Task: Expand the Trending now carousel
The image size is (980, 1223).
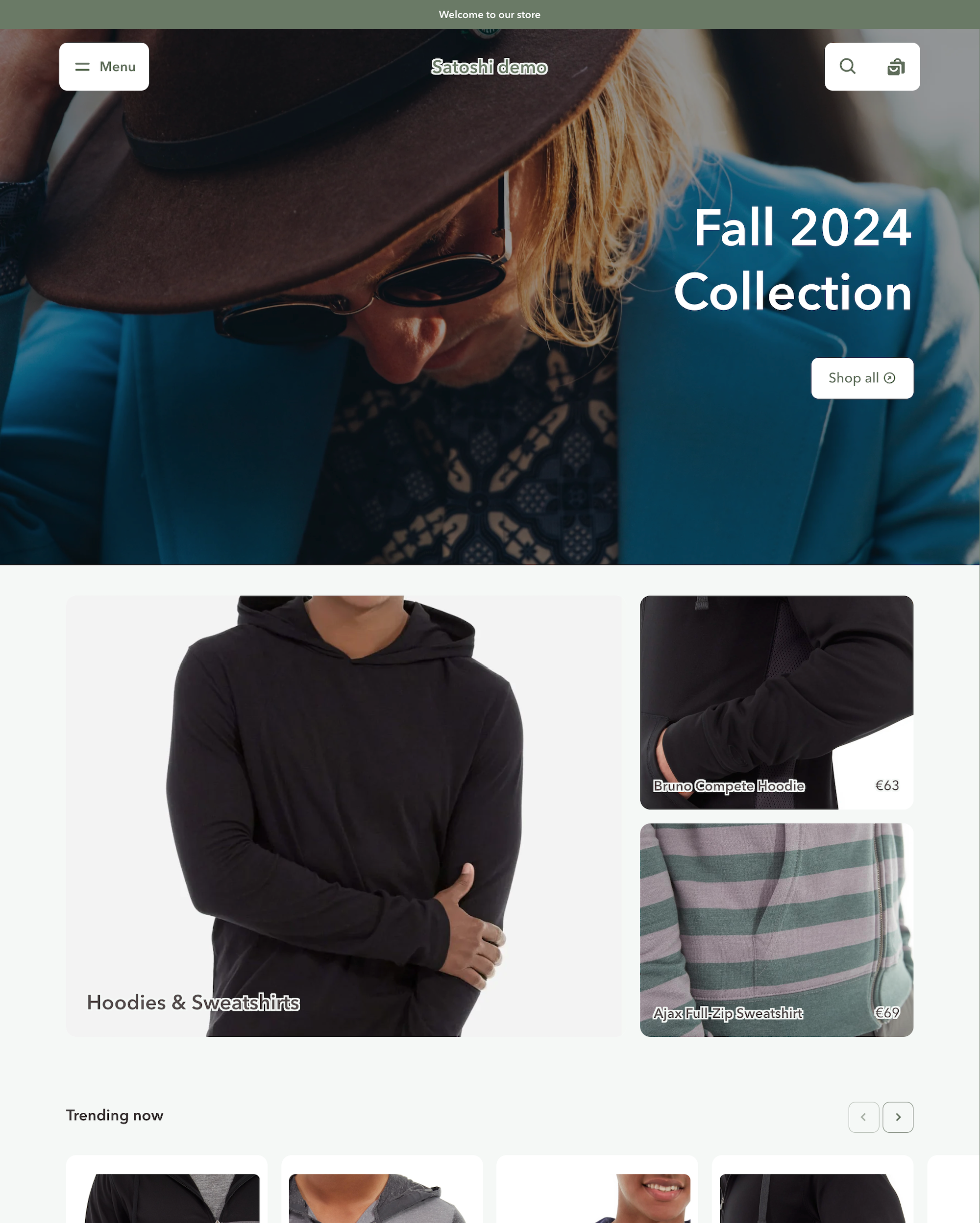Action: pyautogui.click(x=898, y=1117)
